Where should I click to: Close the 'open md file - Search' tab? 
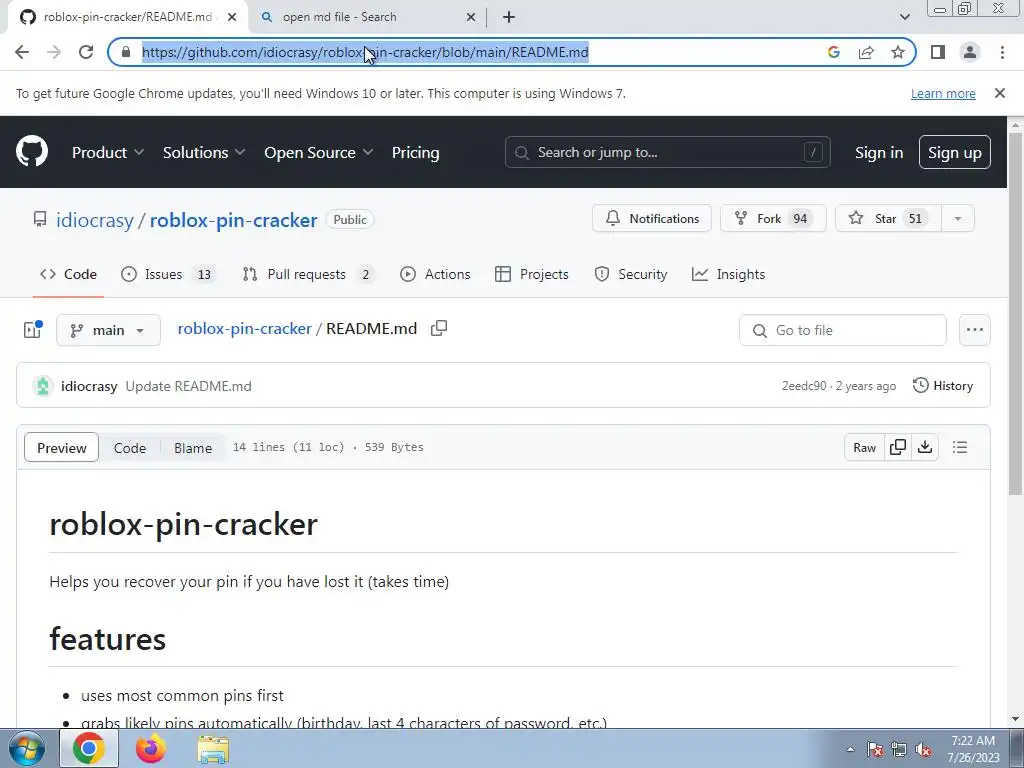coord(471,17)
